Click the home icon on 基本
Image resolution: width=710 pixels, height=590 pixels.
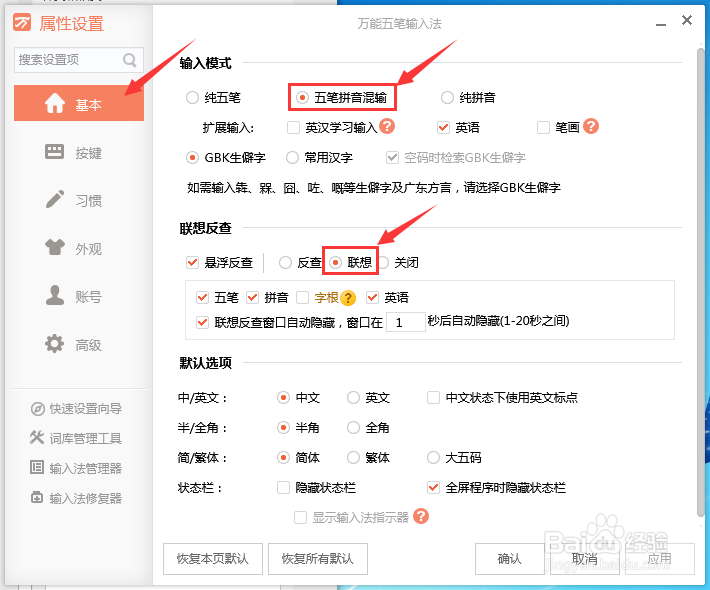(x=55, y=103)
